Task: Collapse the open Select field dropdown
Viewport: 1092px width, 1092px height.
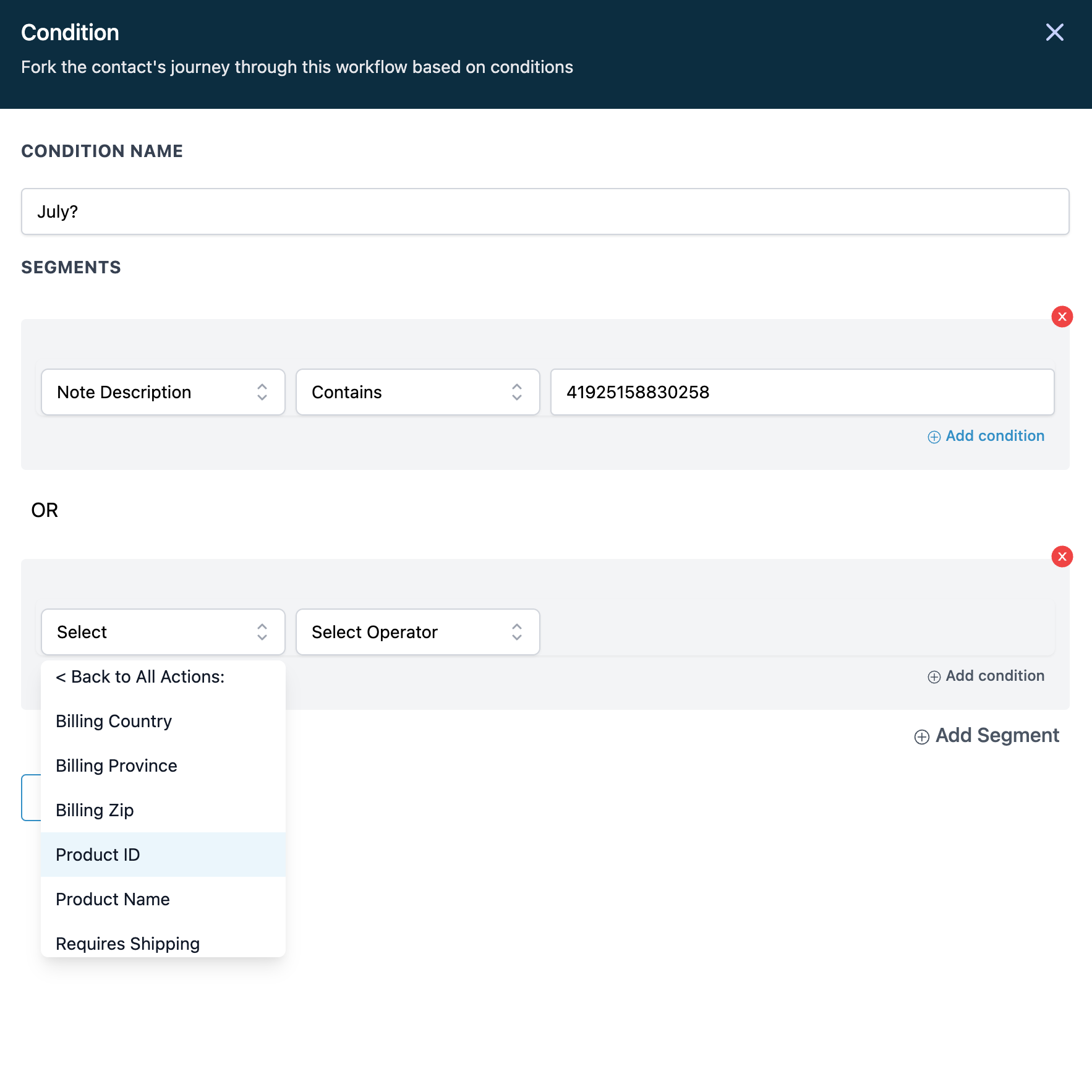Action: (x=163, y=632)
